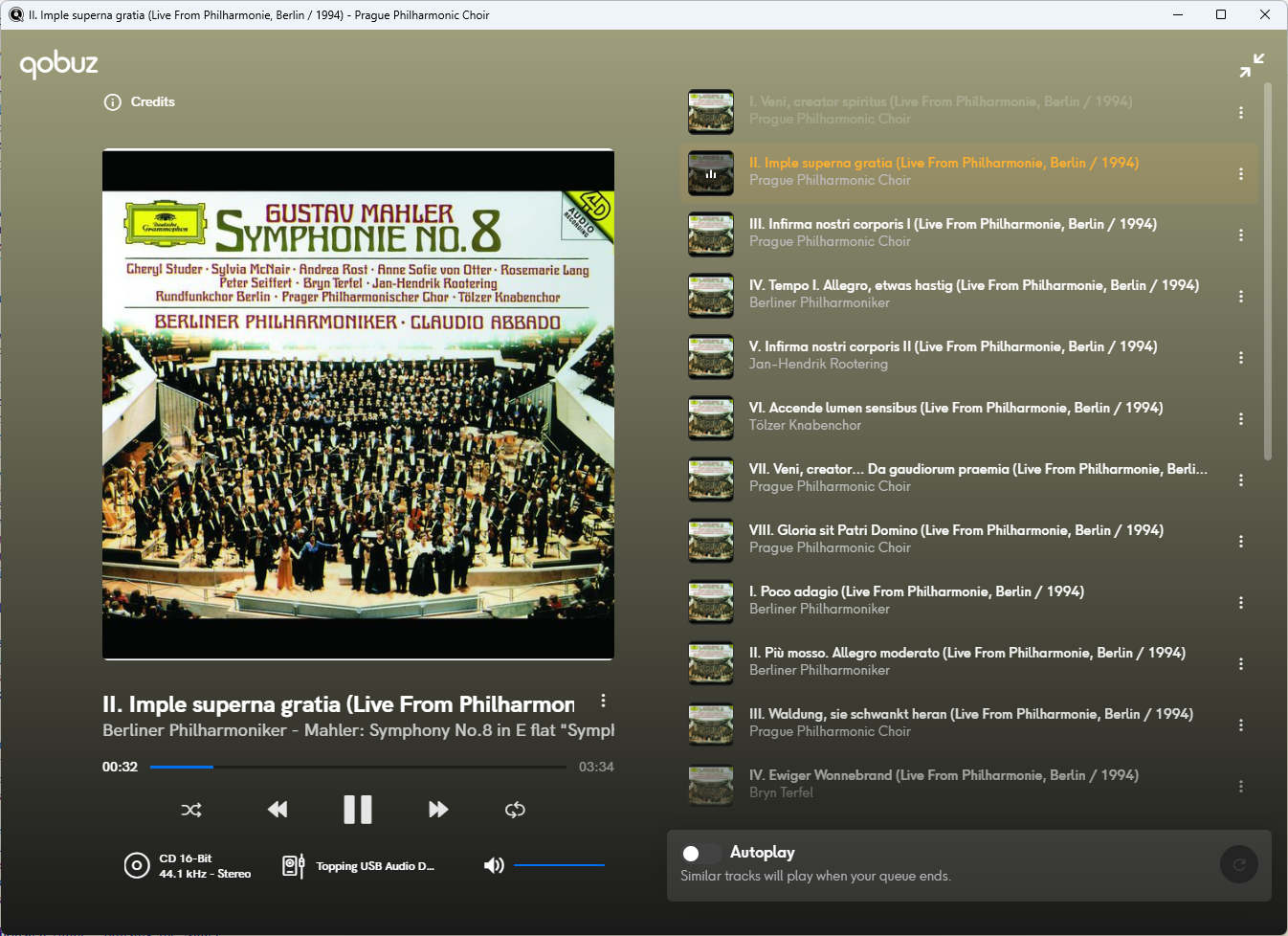Mute the volume speaker icon

pos(494,865)
